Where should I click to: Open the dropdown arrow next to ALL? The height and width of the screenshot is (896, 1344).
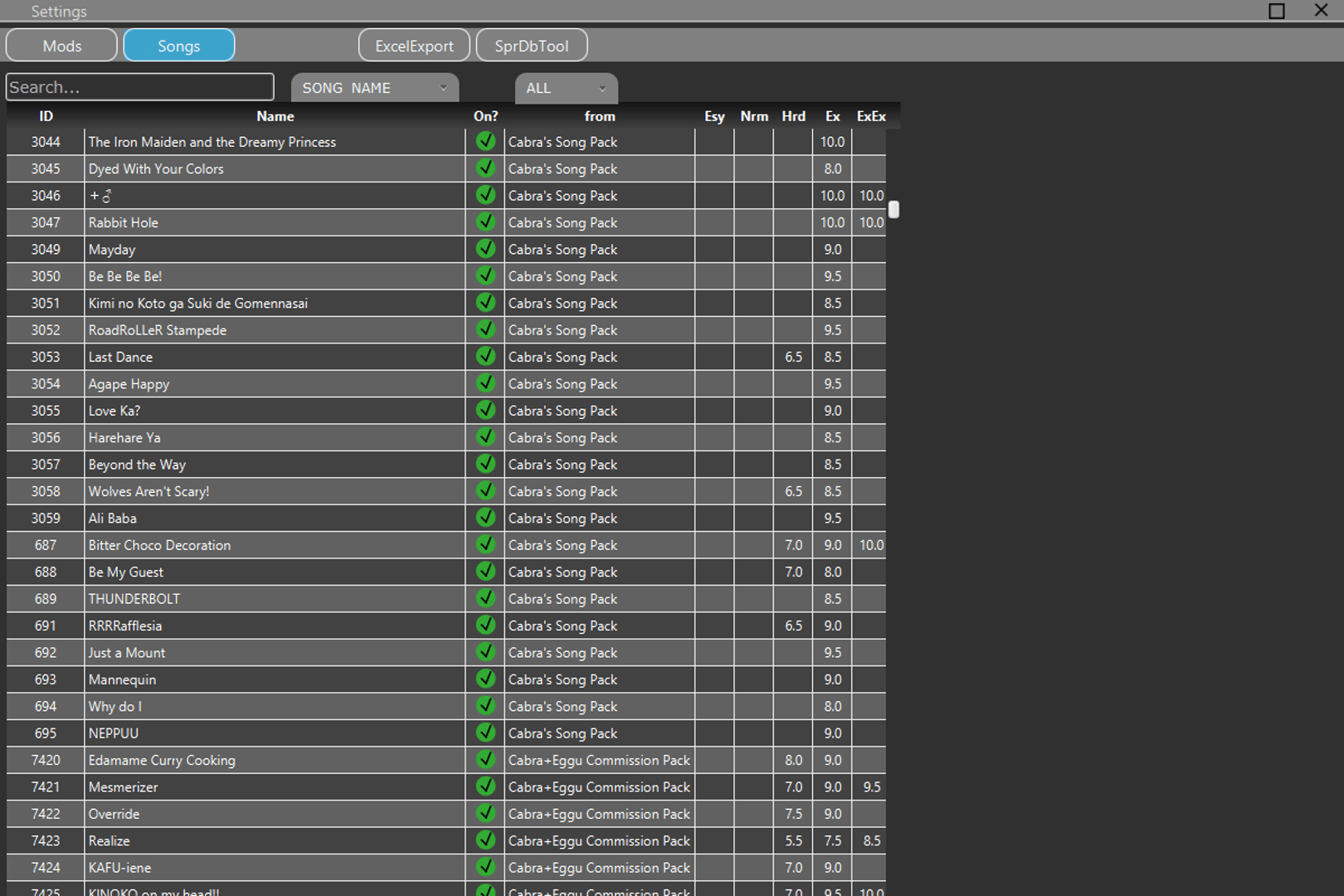[603, 87]
